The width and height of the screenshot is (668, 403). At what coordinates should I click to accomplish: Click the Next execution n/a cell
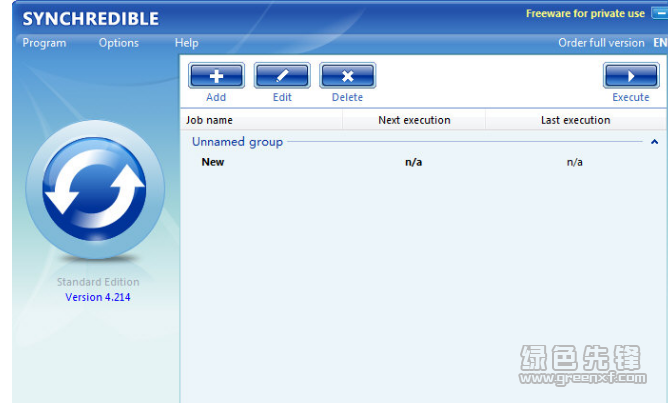[414, 162]
